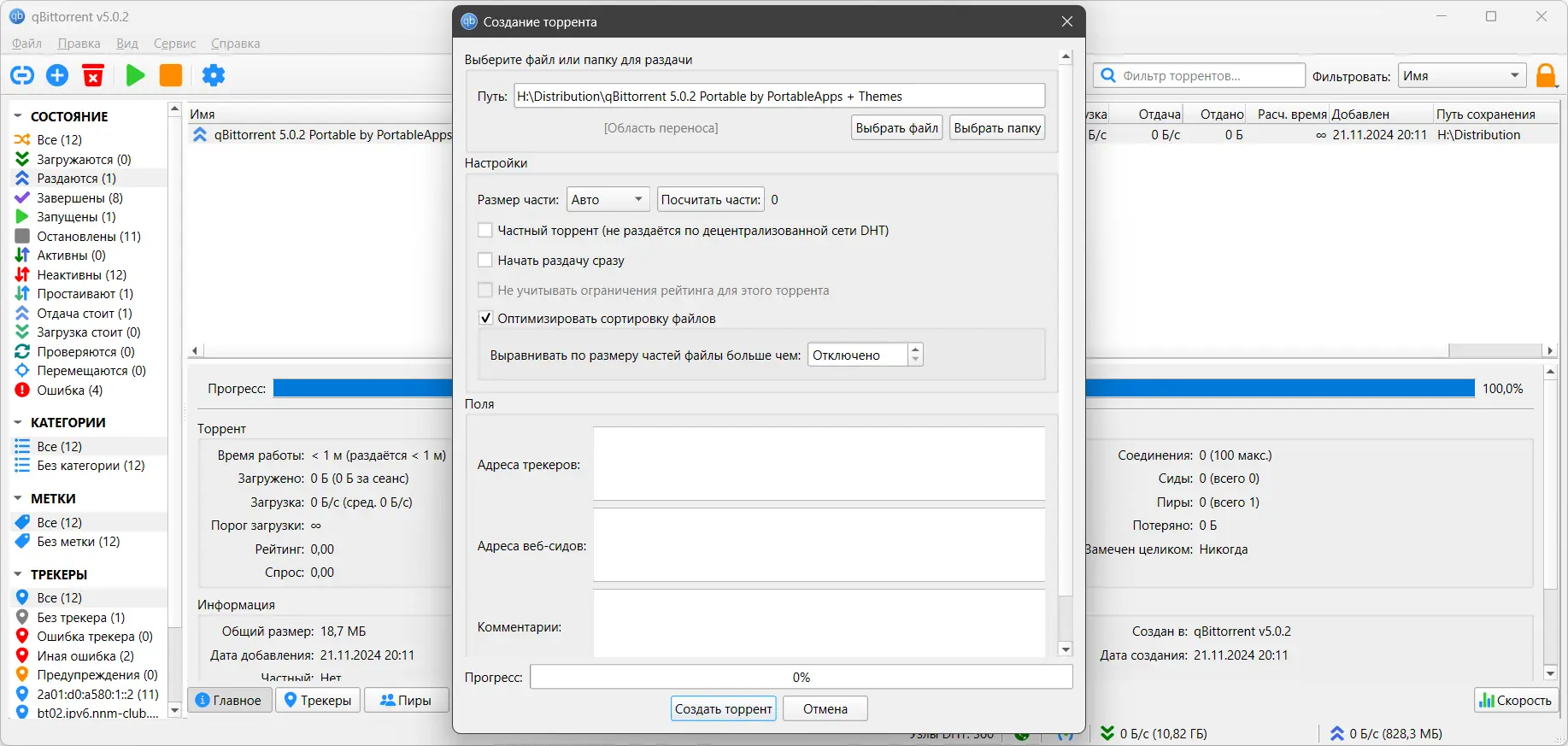Collapse the ТРЕКЕРЫ section
The width and height of the screenshot is (1568, 746).
(x=18, y=574)
